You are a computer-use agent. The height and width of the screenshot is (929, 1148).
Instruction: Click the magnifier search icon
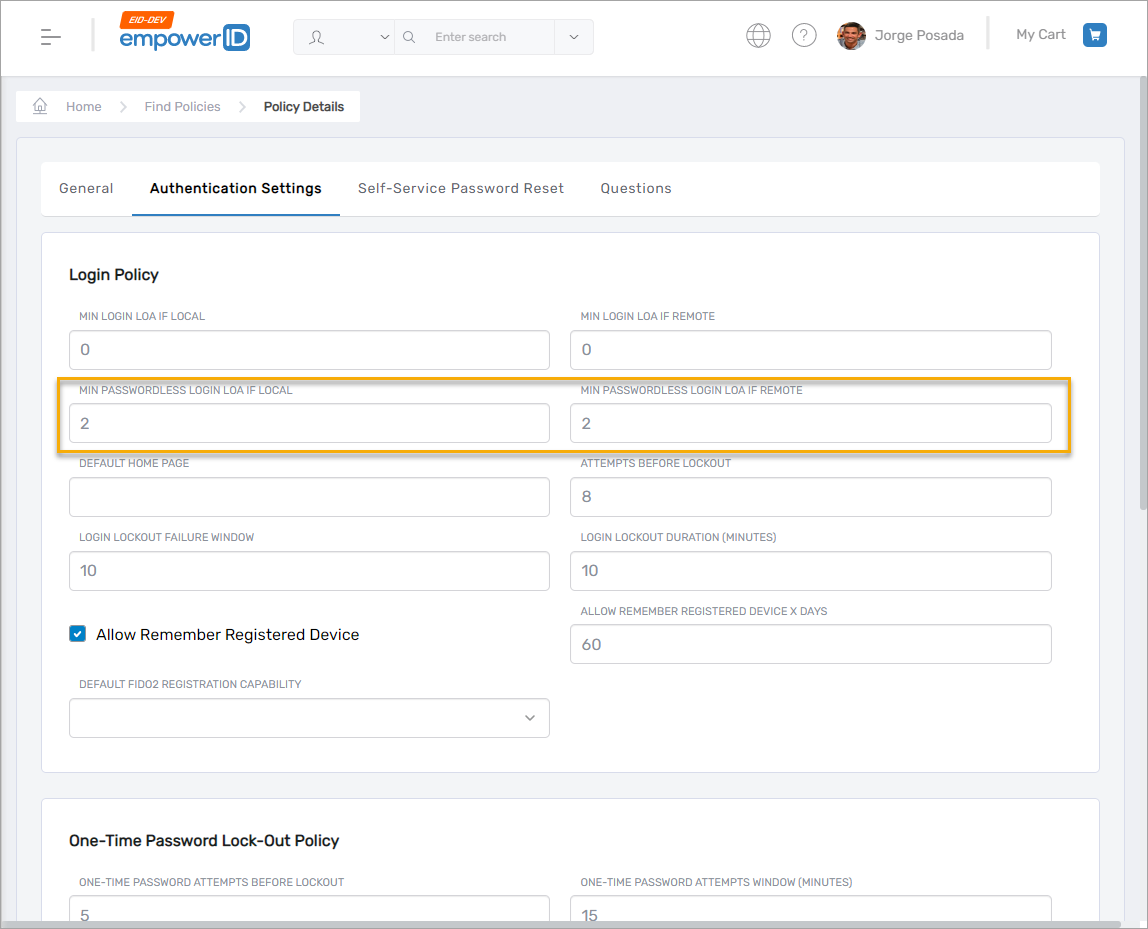409,37
